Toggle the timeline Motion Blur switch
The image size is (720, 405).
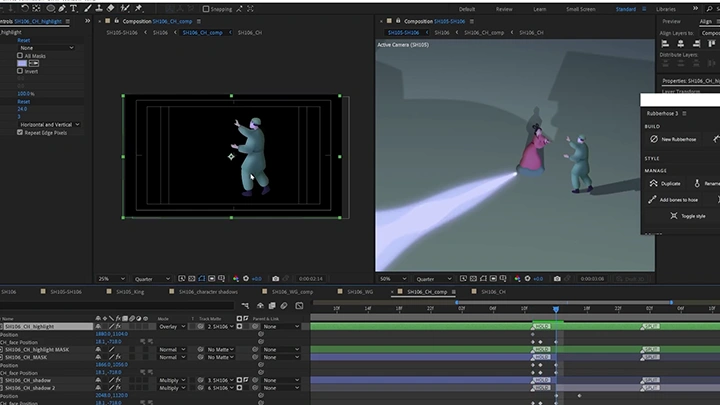coord(284,306)
